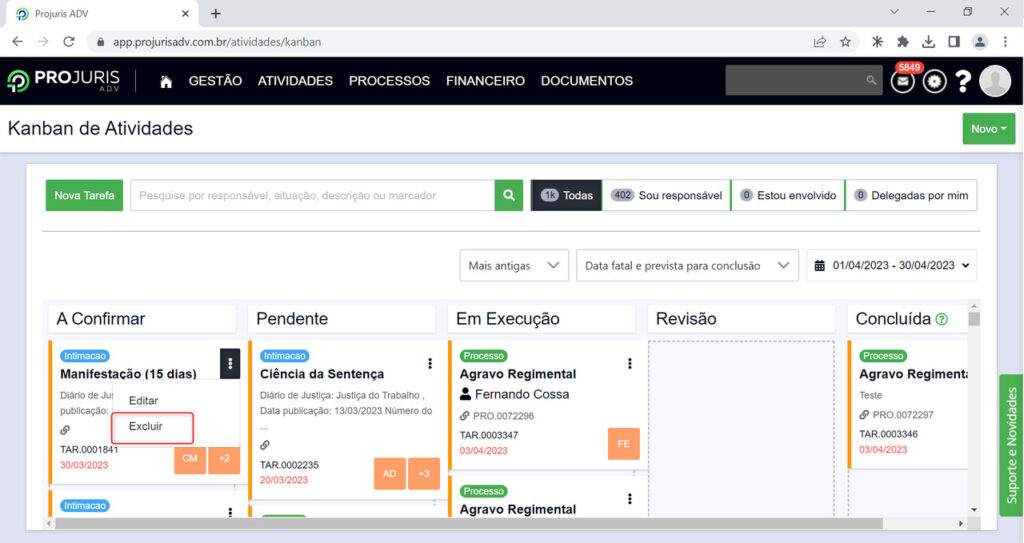Click the help question mark icon
The width and height of the screenshot is (1024, 543).
pyautogui.click(x=963, y=81)
